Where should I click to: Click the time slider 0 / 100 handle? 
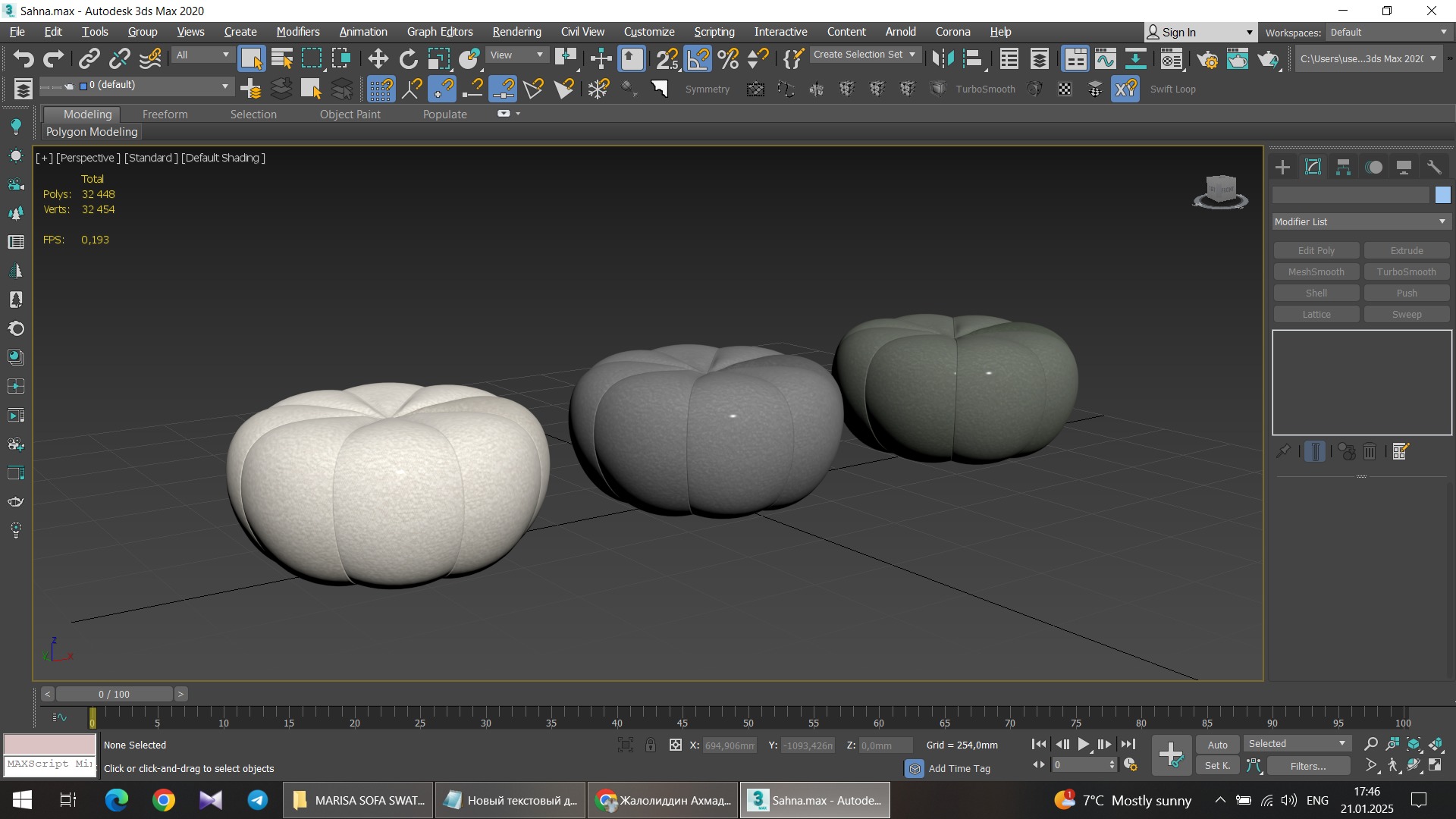(x=114, y=694)
